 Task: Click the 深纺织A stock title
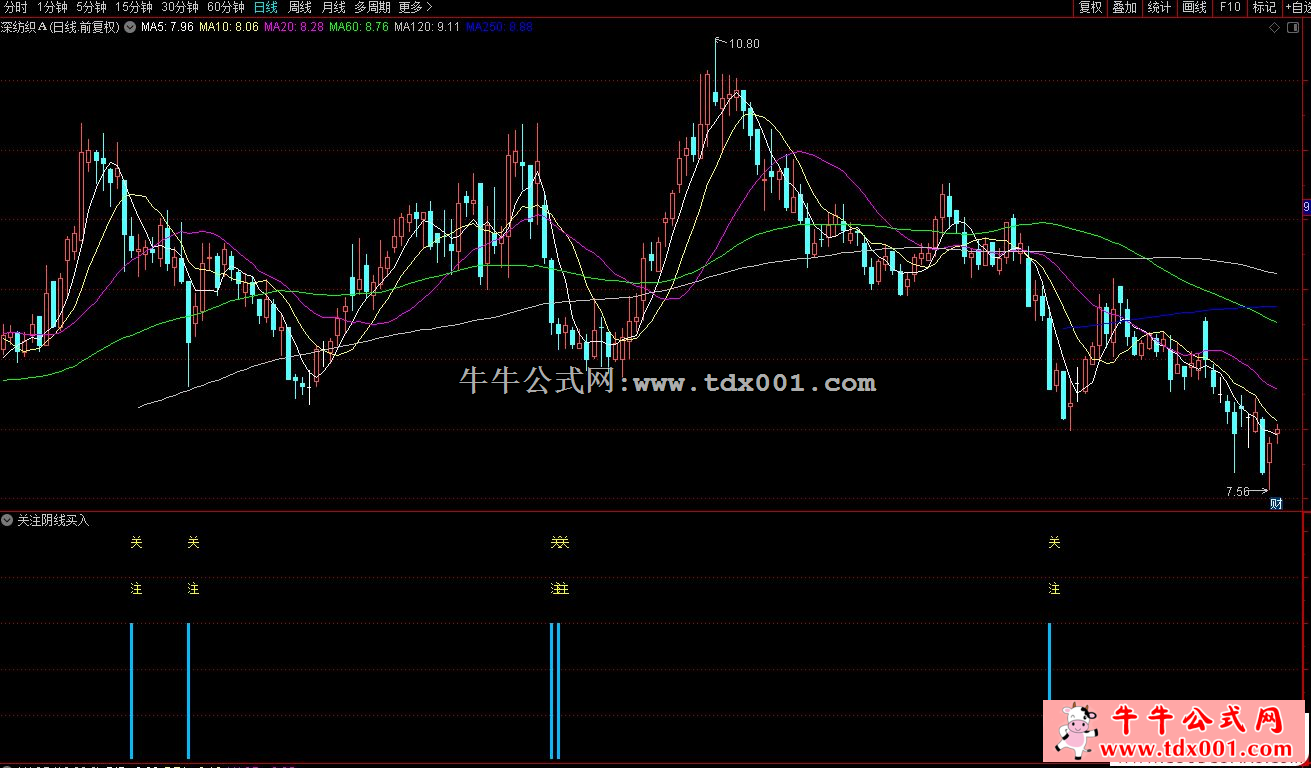coord(60,28)
